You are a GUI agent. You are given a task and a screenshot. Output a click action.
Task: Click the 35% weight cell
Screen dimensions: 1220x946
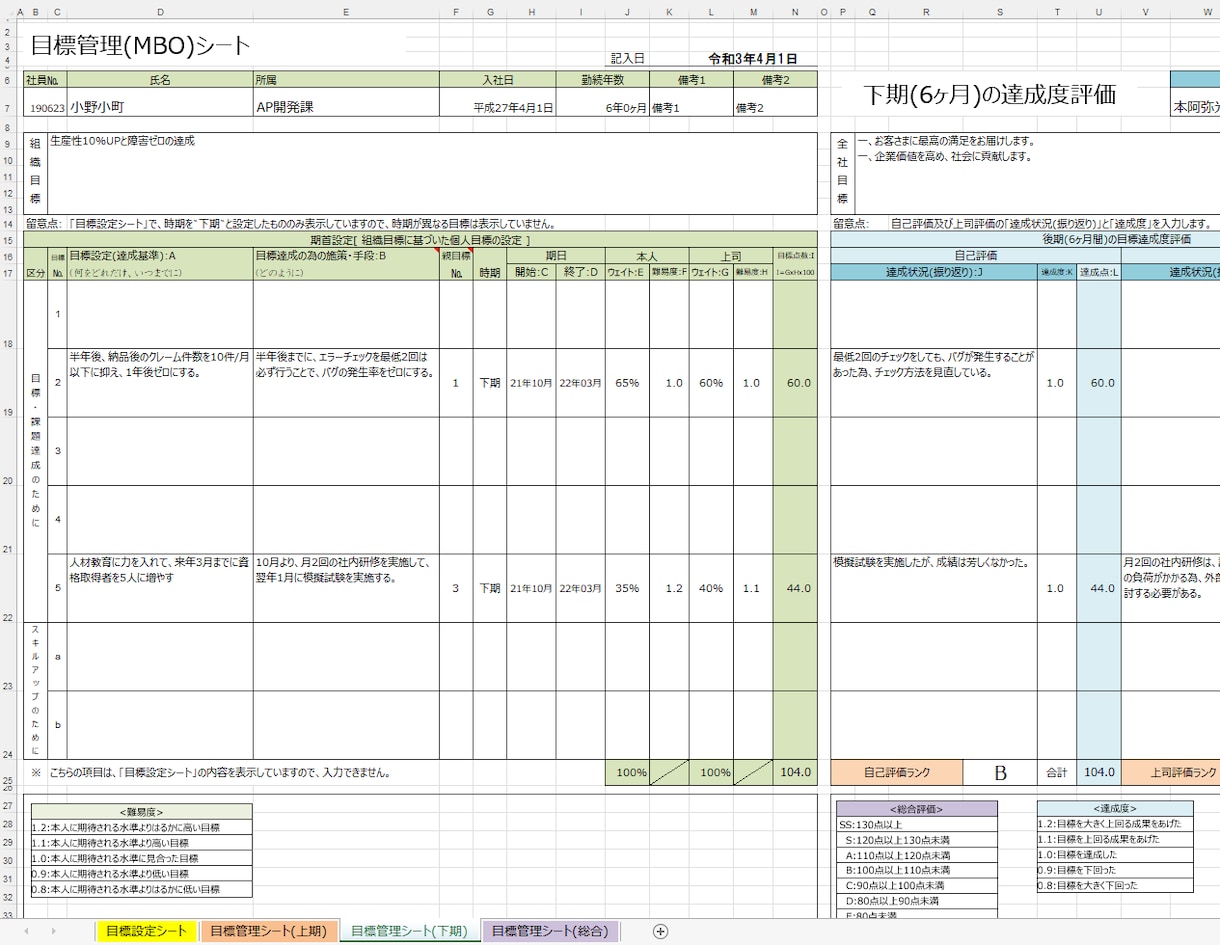tap(627, 588)
